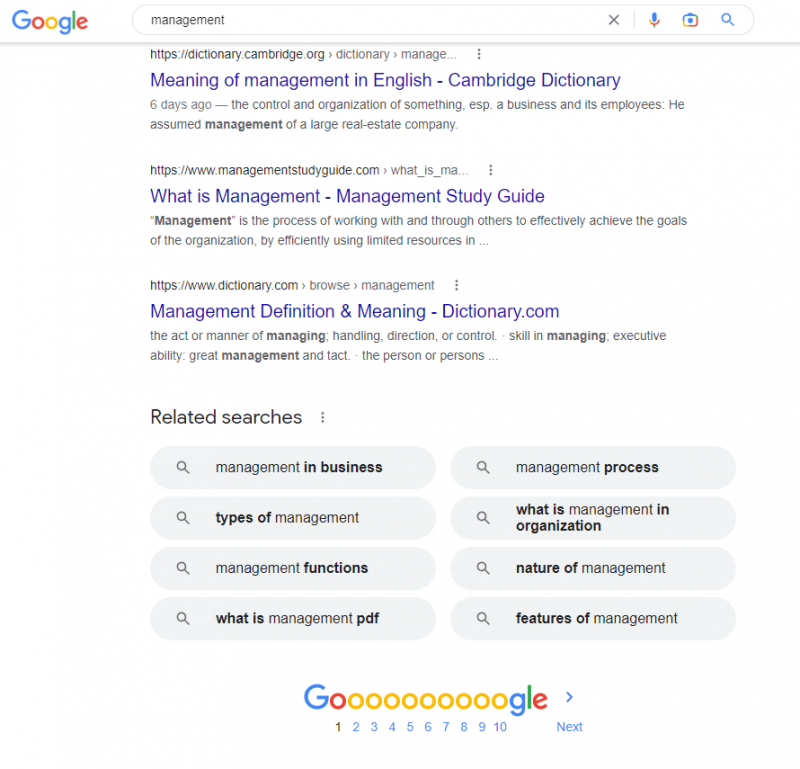This screenshot has height=769, width=800.
Task: Open Google Lens camera search
Action: [690, 19]
